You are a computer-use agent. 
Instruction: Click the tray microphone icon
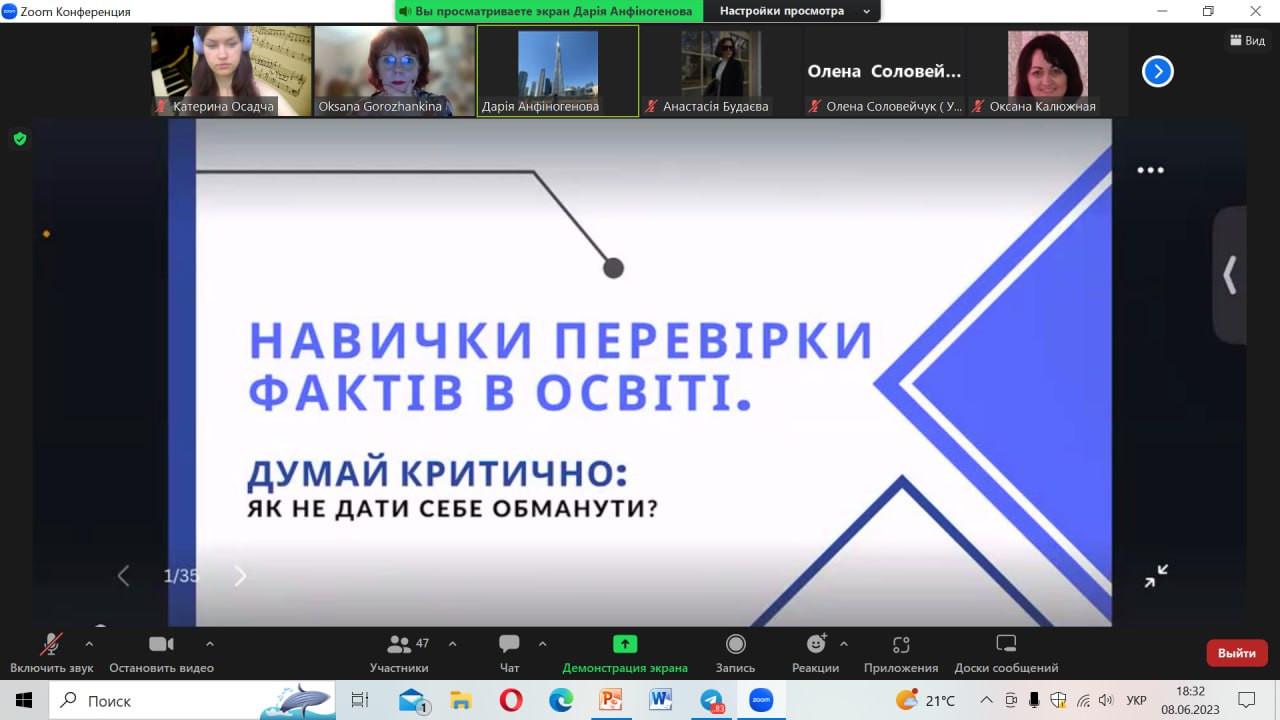1034,700
